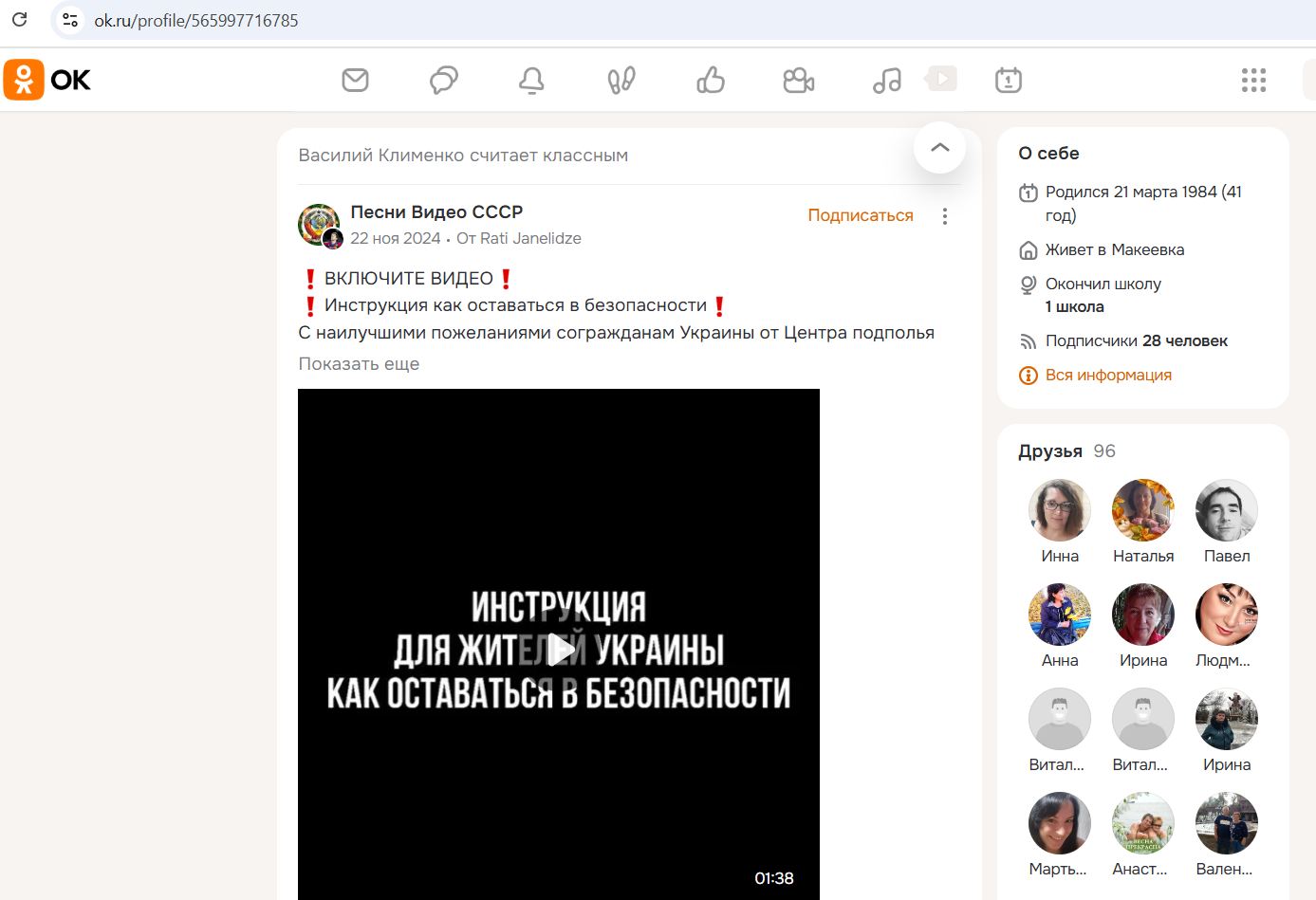This screenshot has width=1316, height=900.
Task: Expand post text with Показать еще
Action: pyautogui.click(x=359, y=364)
